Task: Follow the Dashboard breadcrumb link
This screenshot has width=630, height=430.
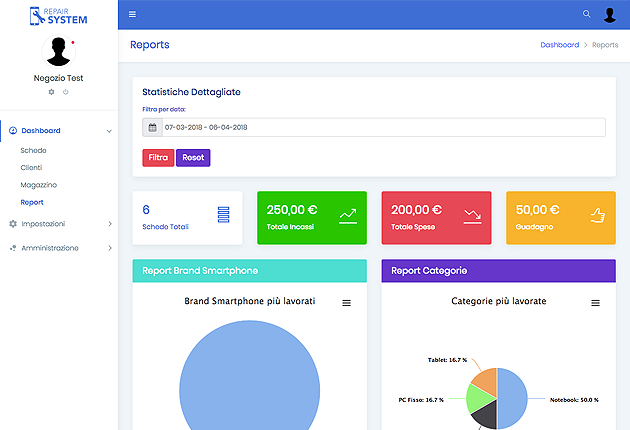Action: coord(559,45)
